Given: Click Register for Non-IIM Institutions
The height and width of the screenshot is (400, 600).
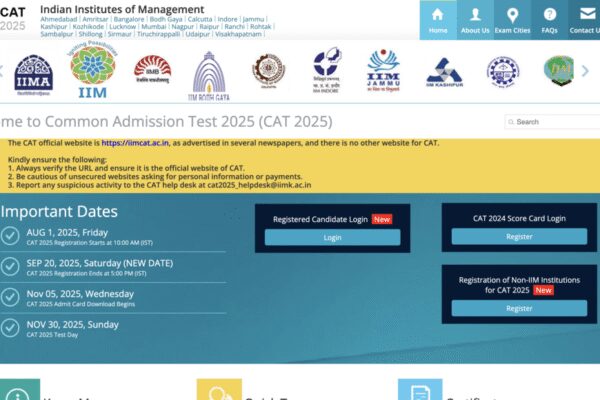Looking at the screenshot, I should [x=519, y=308].
